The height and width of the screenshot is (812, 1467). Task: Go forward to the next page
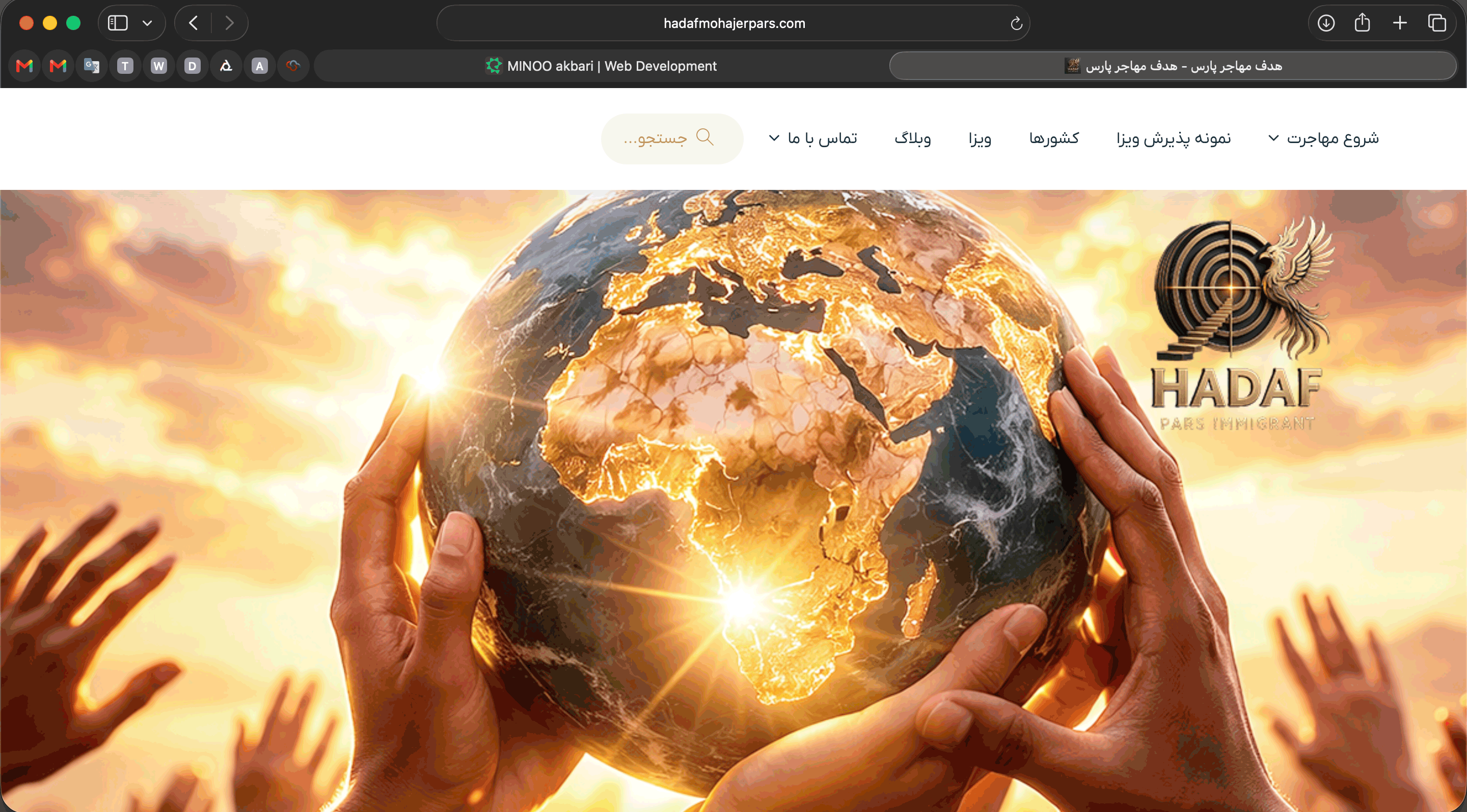coord(229,23)
